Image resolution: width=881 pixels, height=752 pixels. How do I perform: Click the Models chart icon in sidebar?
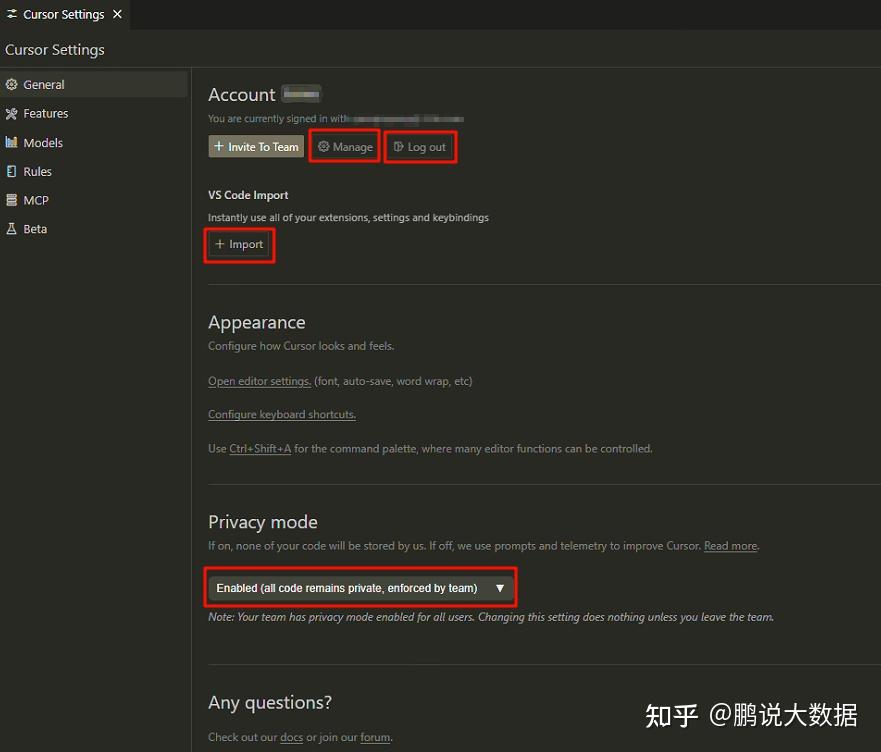click(12, 143)
